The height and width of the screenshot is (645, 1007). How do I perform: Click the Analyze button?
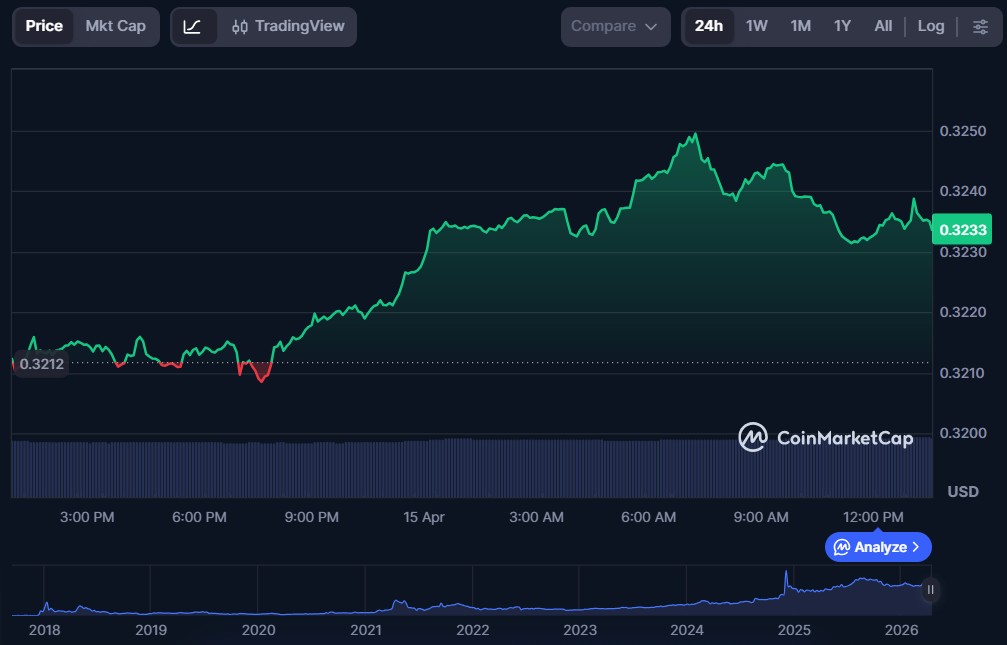point(878,547)
